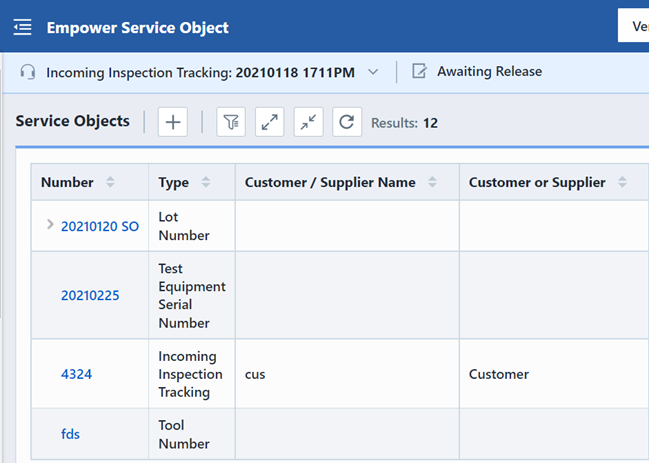Sort by Customer or Supplier column
The image size is (649, 463).
pyautogui.click(x=622, y=183)
